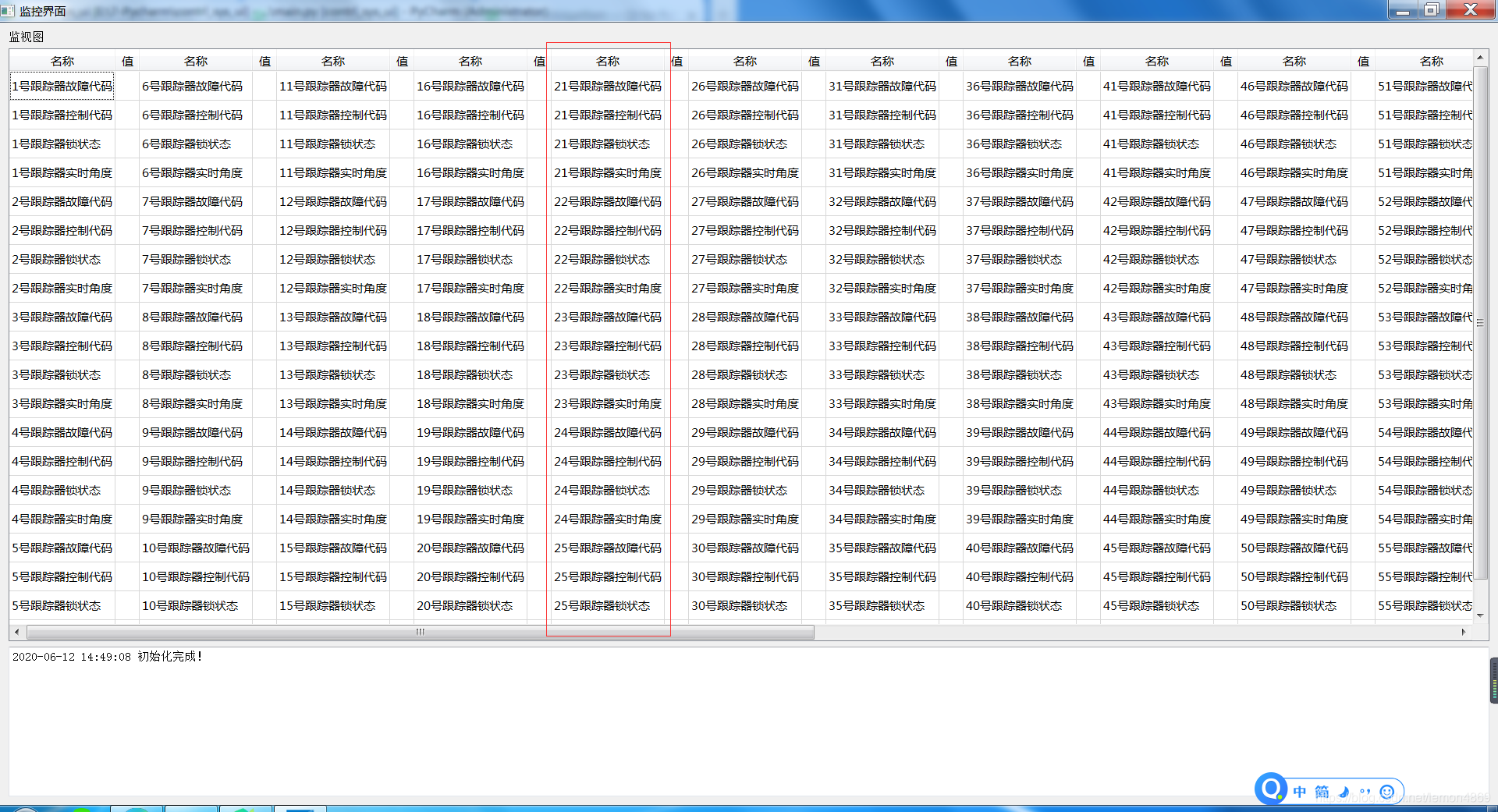Click inside the log output text area
1498x812 pixels.
(748, 722)
